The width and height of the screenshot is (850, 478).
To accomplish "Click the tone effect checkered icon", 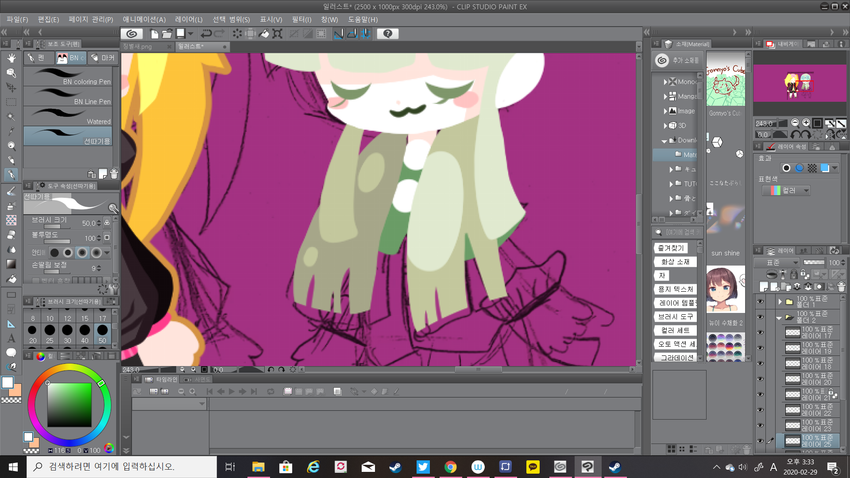I will click(x=812, y=169).
